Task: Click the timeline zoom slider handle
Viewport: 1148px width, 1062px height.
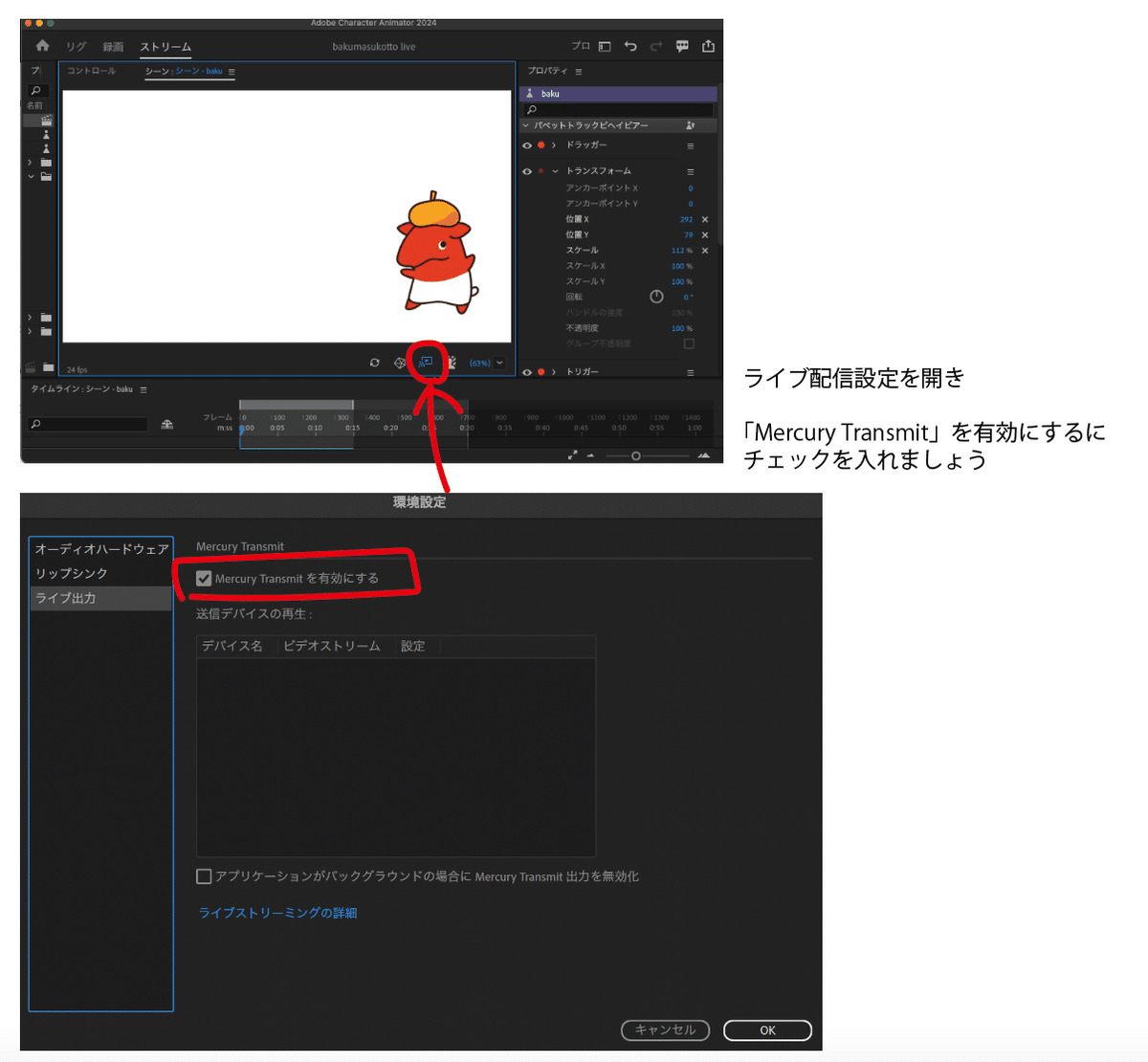Action: coord(636,456)
